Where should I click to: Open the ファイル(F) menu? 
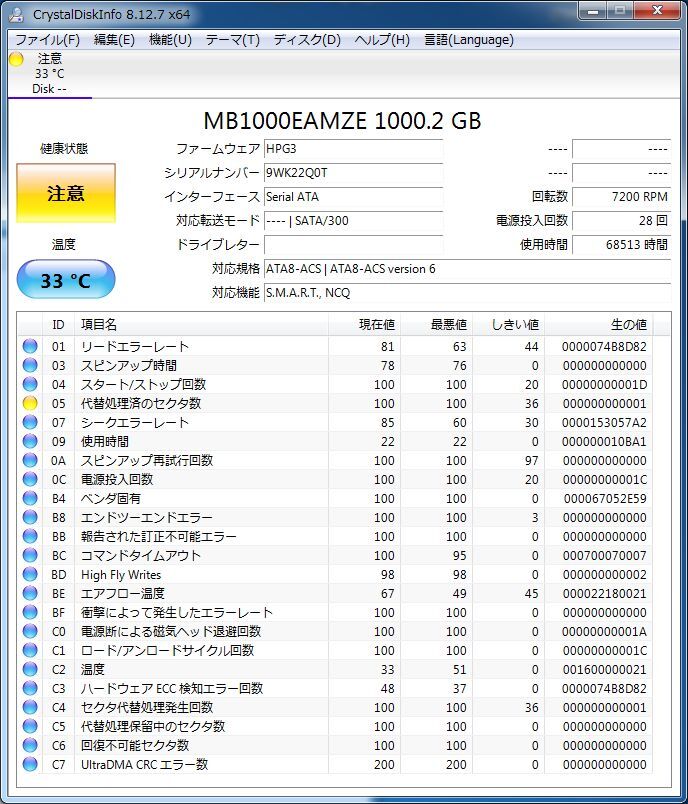coord(47,40)
